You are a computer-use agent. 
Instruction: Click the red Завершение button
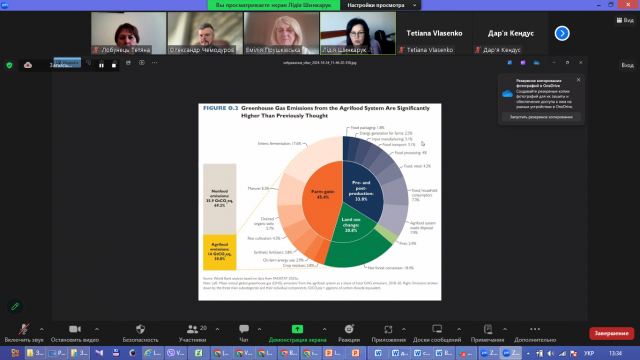(x=611, y=333)
